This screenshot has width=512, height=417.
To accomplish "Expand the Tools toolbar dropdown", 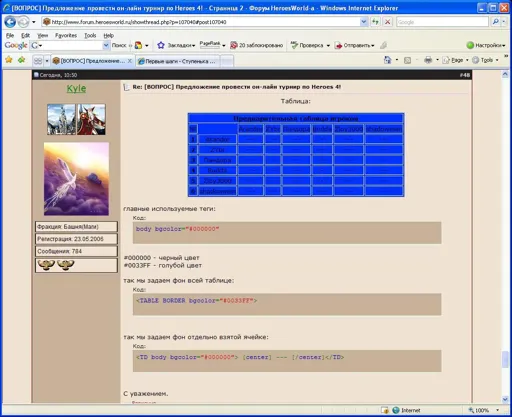I will click(486, 60).
